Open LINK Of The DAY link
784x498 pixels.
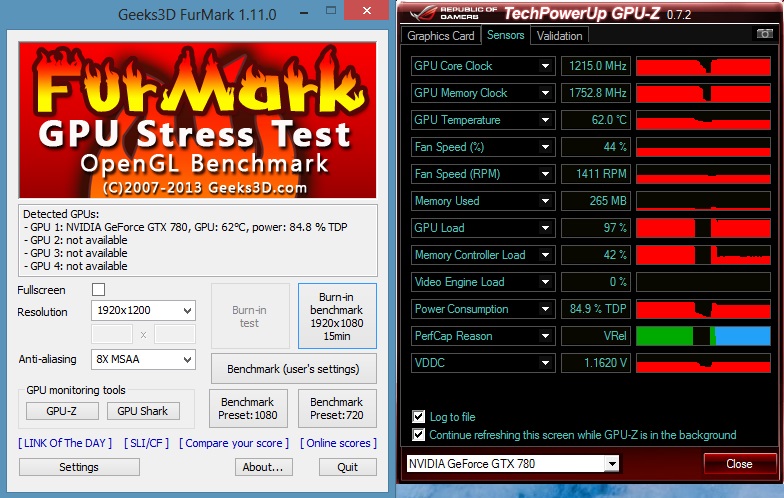pos(65,443)
